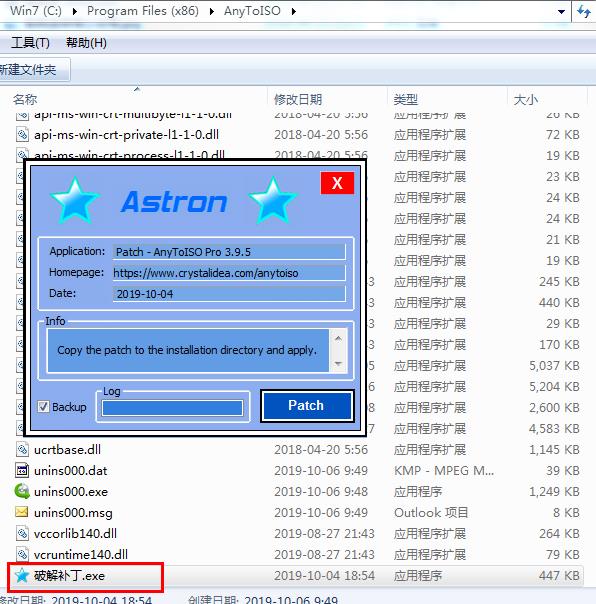
Task: Select the 破解补丁.exe star icon
Action: click(22, 575)
